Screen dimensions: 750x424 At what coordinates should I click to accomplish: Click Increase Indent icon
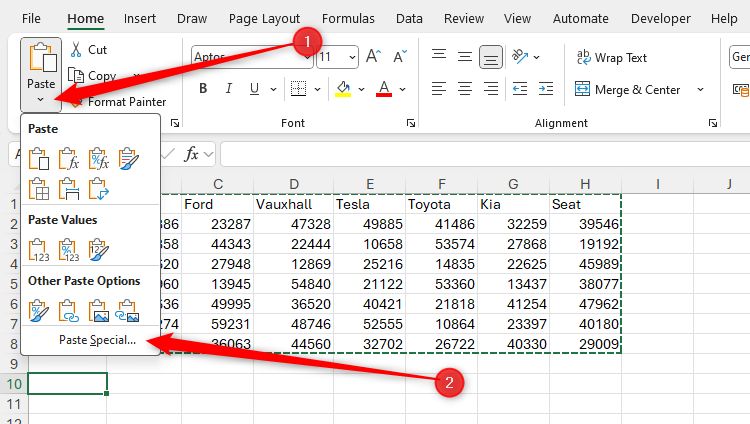click(x=546, y=89)
